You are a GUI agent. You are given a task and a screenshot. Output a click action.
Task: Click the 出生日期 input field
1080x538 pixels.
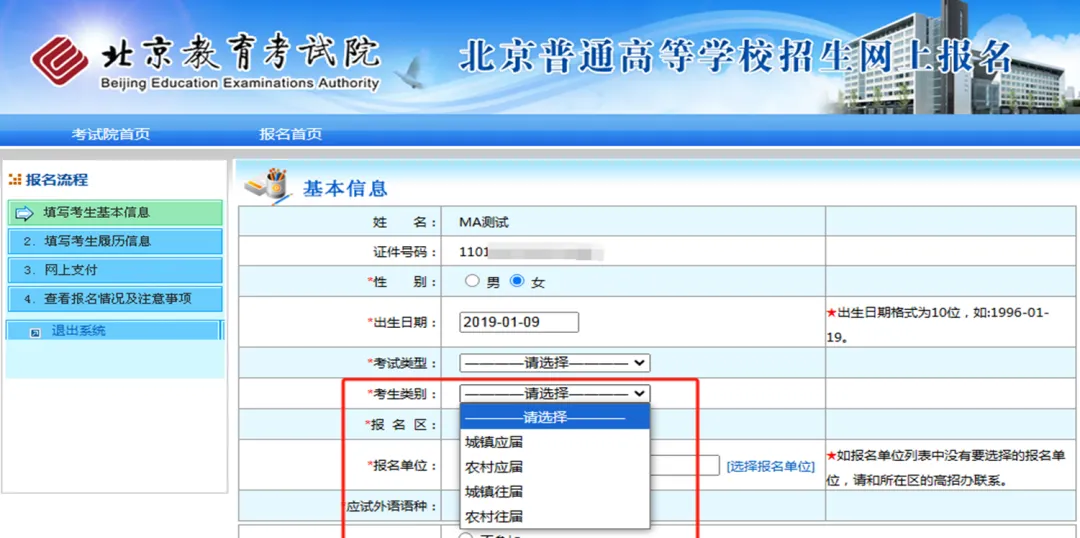tap(519, 322)
